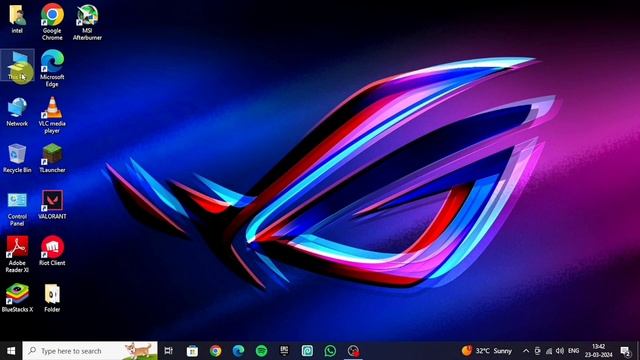
Task: Switch the ENG input language indicator
Action: (573, 351)
